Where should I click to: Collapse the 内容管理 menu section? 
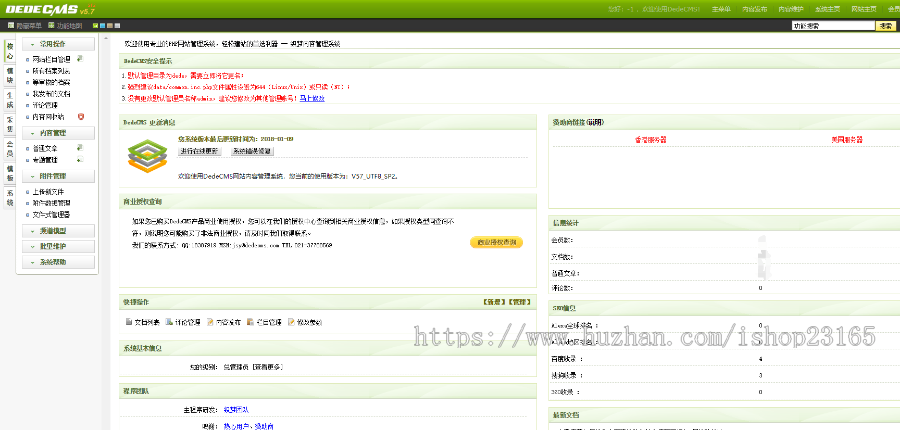59,133
